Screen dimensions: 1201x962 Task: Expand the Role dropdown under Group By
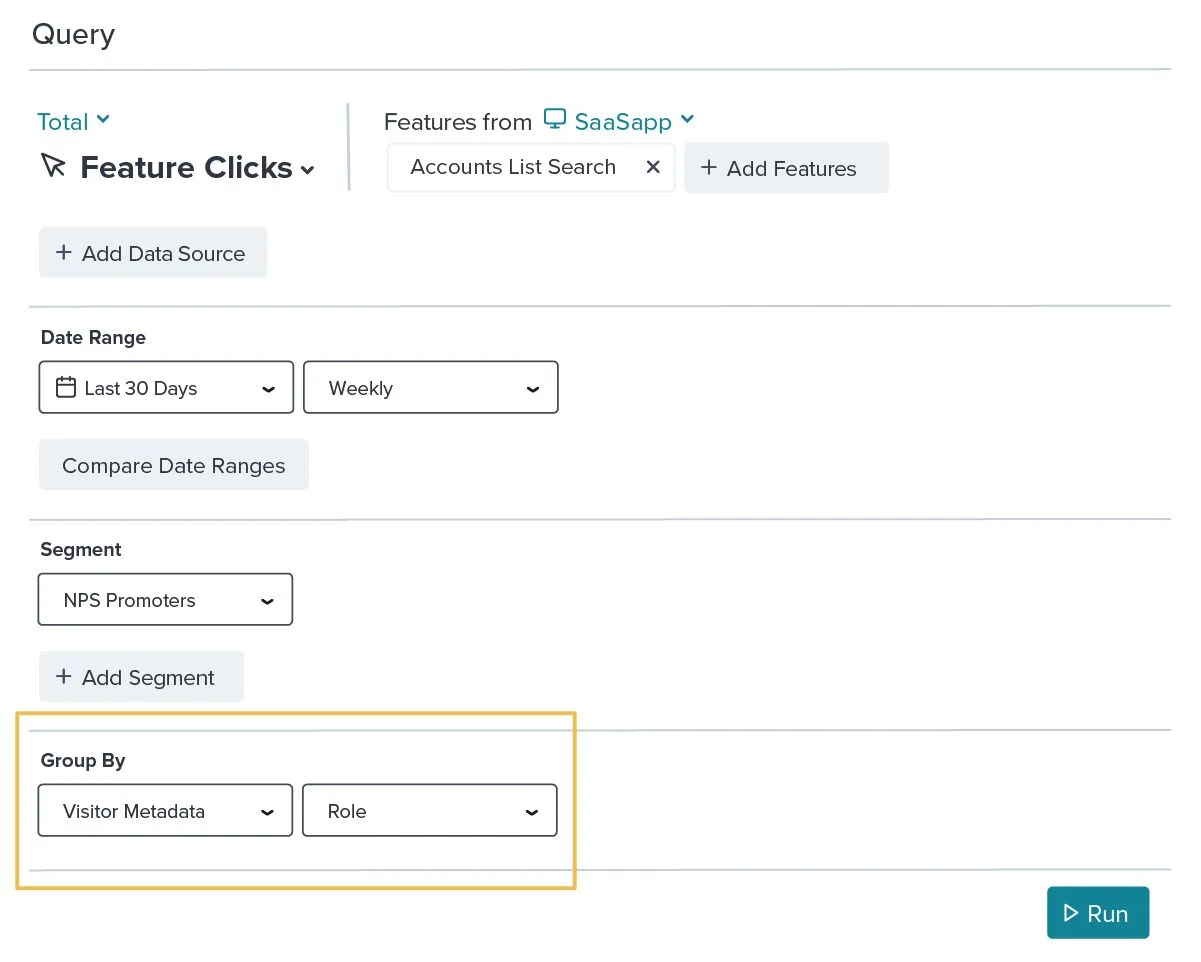click(x=430, y=811)
